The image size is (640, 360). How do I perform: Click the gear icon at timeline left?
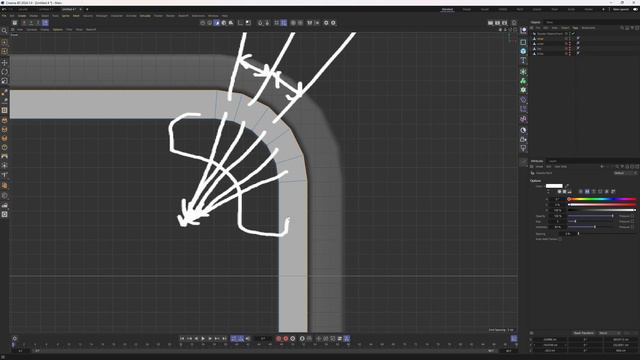click(15, 338)
